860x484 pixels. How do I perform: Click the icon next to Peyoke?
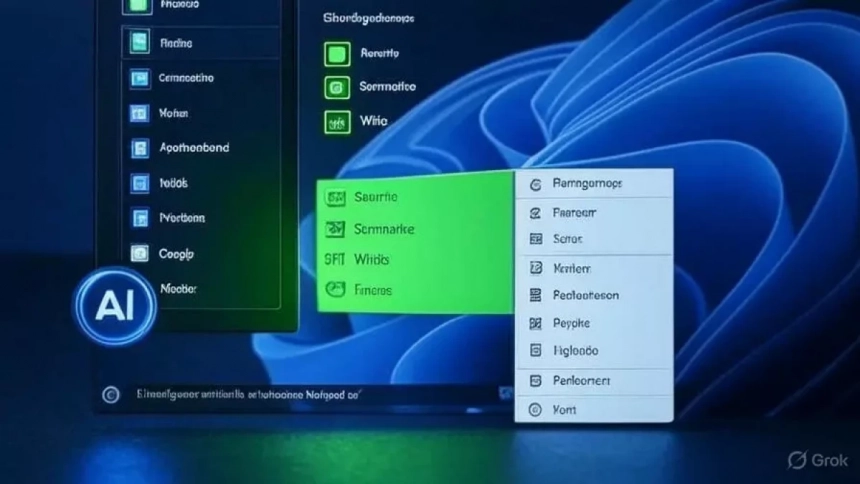[x=535, y=324]
